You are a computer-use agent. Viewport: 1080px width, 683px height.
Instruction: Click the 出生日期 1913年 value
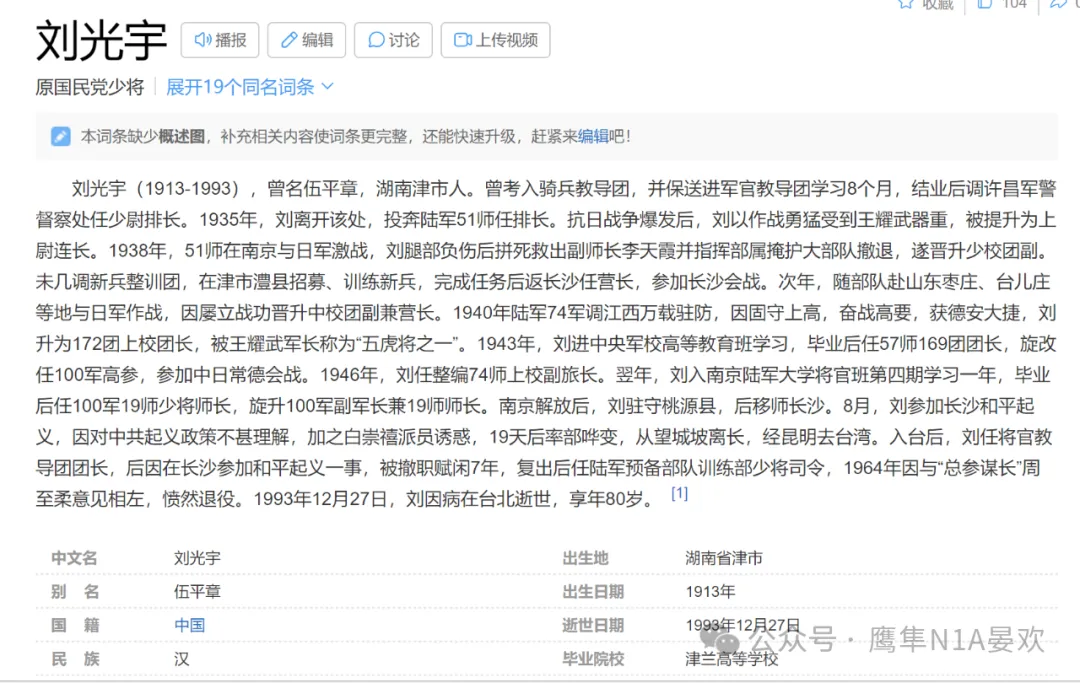pos(710,591)
